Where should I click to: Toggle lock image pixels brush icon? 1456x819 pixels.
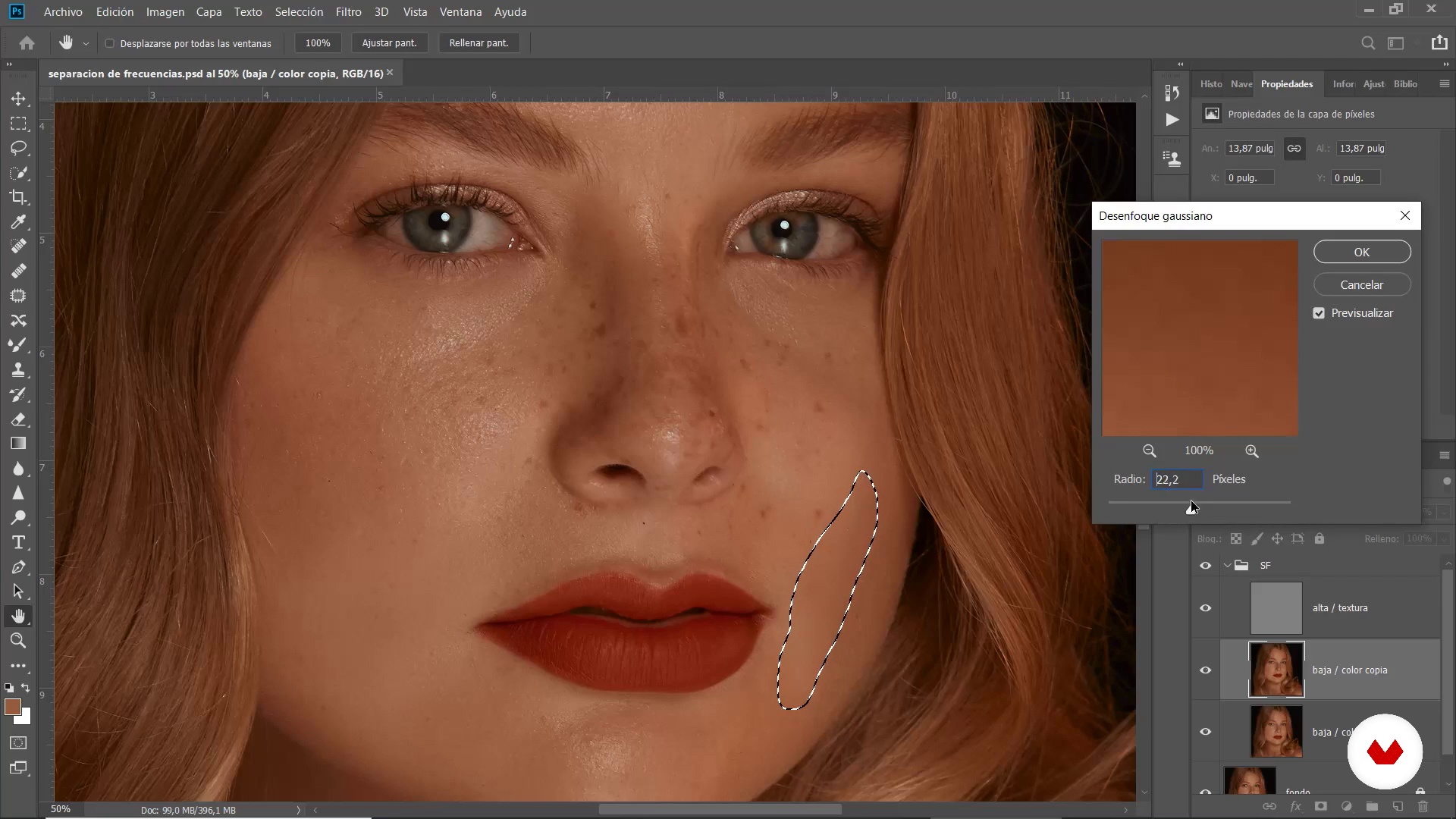pos(1257,538)
